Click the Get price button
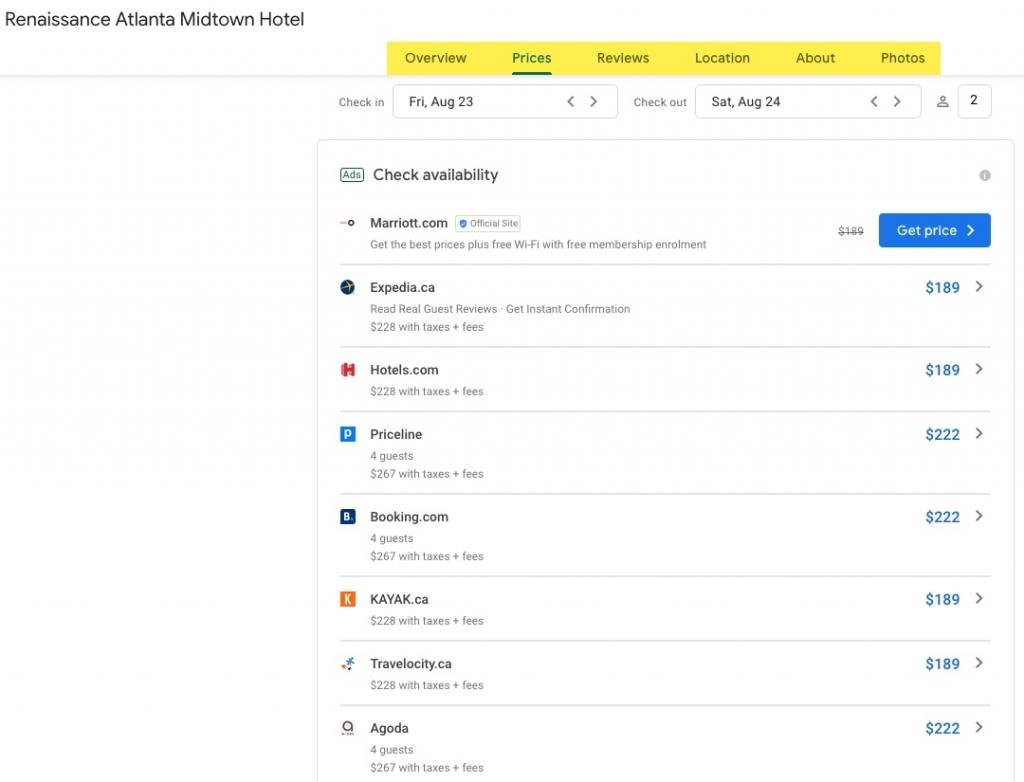Screen dimensions: 1024x782 (x=935, y=230)
